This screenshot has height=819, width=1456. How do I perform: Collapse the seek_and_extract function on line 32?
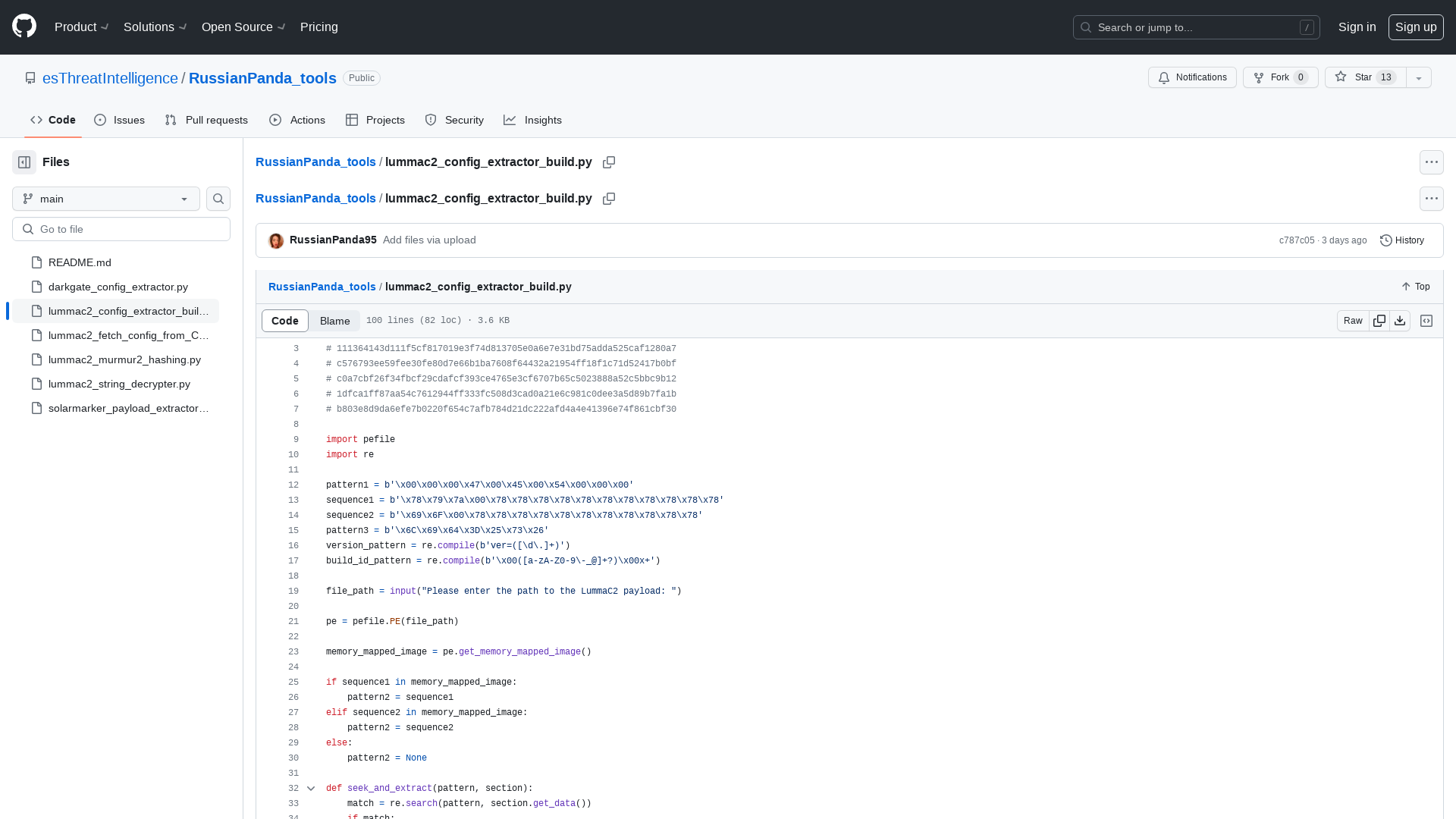pos(311,789)
